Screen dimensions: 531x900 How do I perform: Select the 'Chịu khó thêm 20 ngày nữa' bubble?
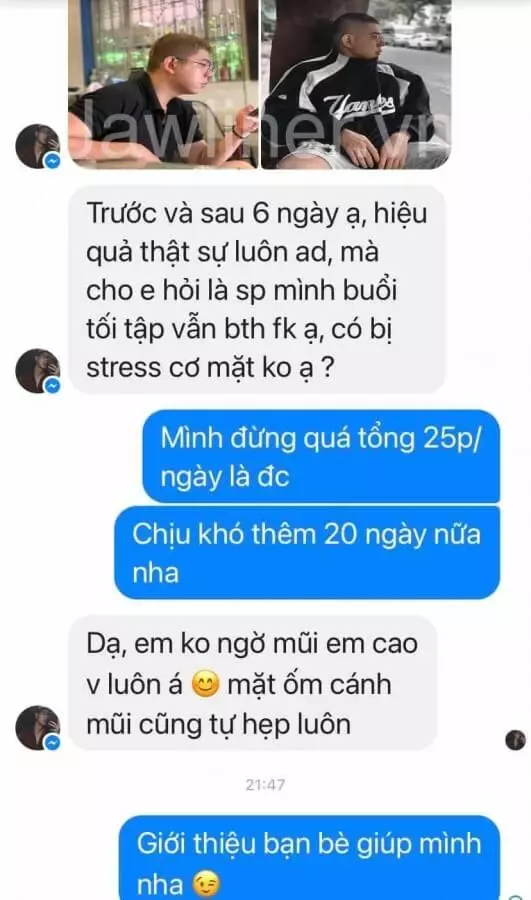click(x=307, y=552)
